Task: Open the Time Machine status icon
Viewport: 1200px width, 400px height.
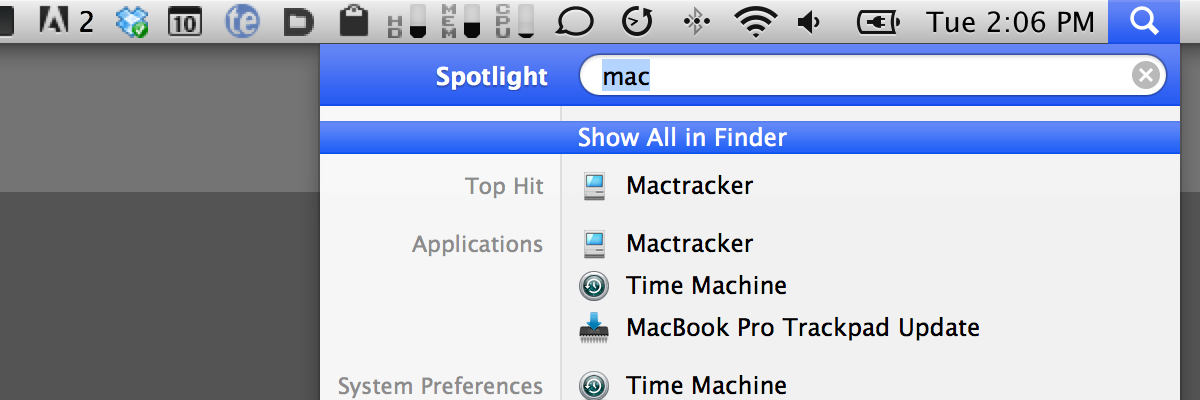Action: click(x=636, y=21)
